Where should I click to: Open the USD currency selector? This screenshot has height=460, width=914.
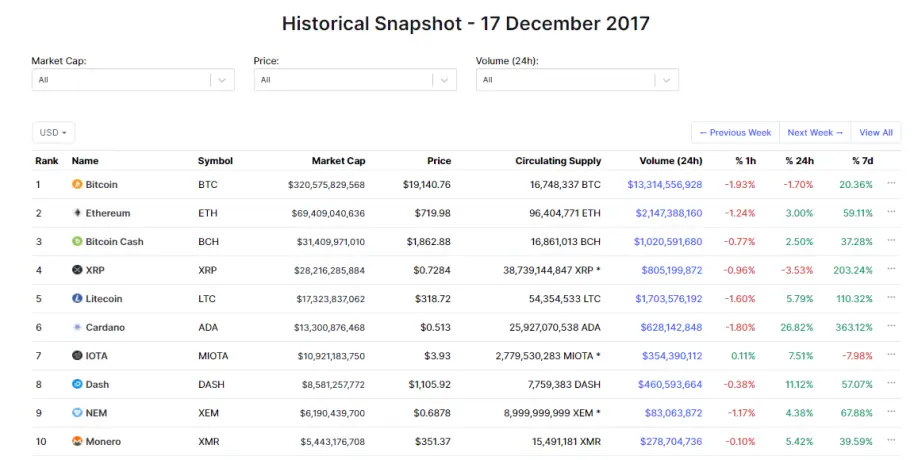coord(53,132)
